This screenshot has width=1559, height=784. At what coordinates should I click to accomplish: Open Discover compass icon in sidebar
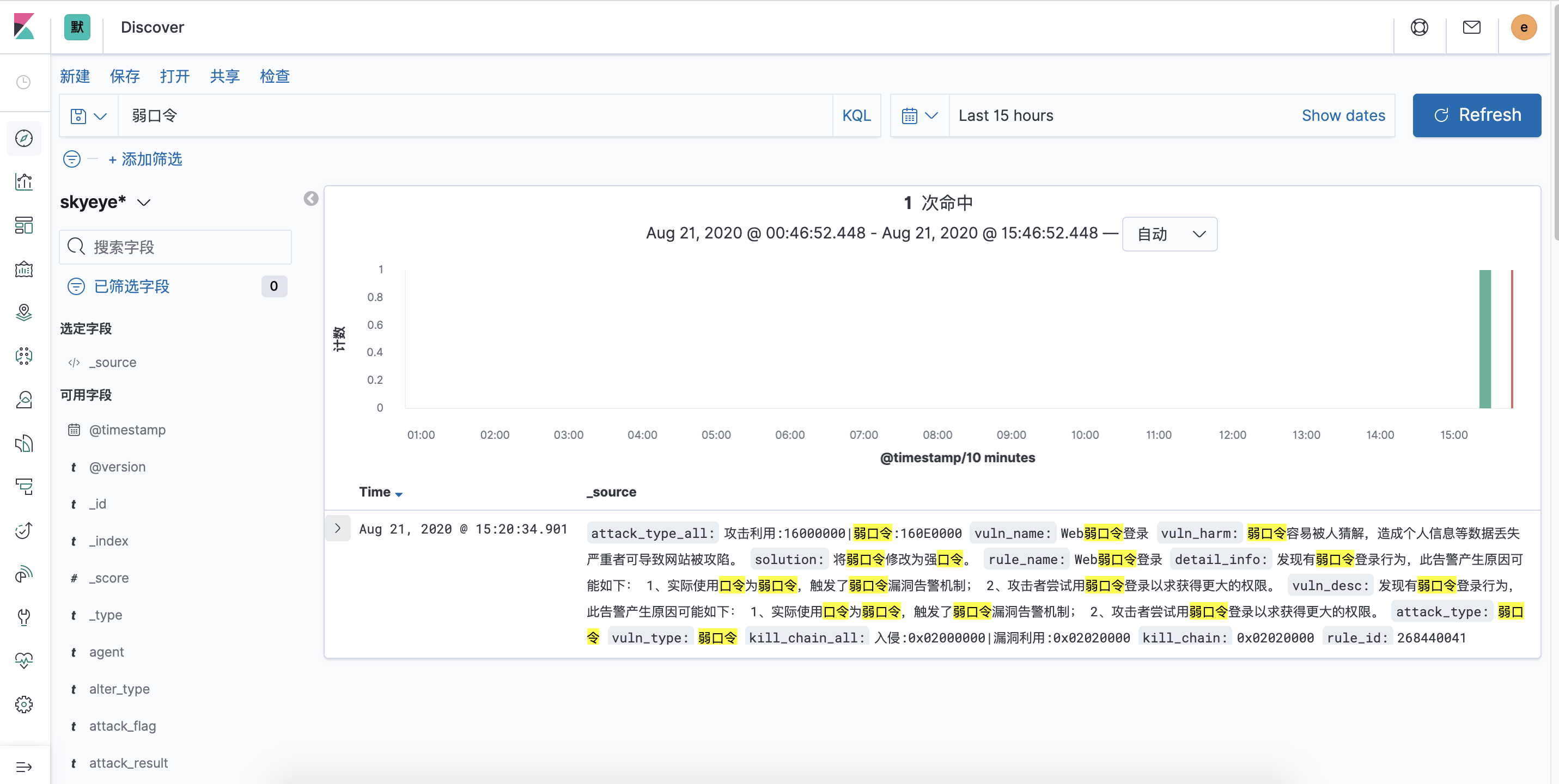(23, 138)
